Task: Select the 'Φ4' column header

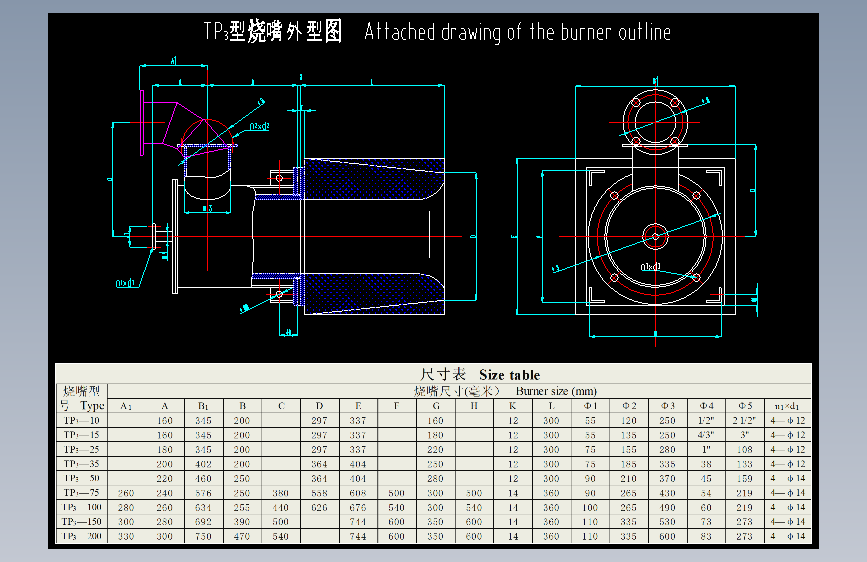Action: pos(706,406)
